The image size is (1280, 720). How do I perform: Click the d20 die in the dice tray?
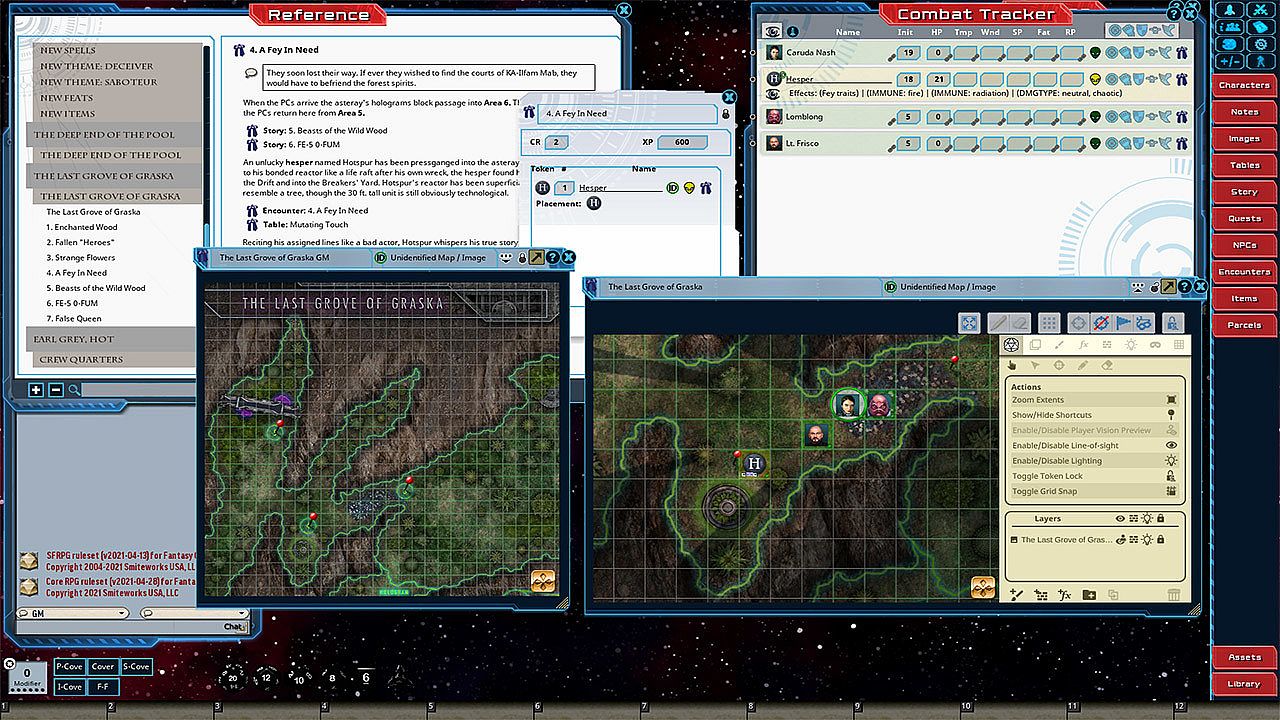(x=232, y=677)
